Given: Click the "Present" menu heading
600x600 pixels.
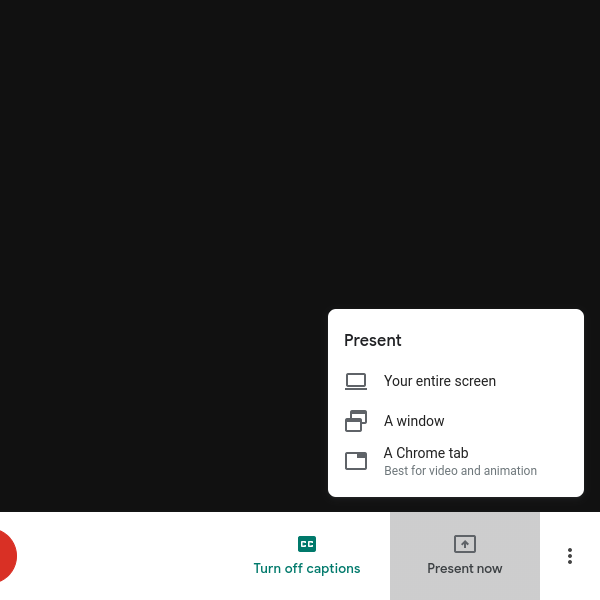Looking at the screenshot, I should [x=373, y=340].
